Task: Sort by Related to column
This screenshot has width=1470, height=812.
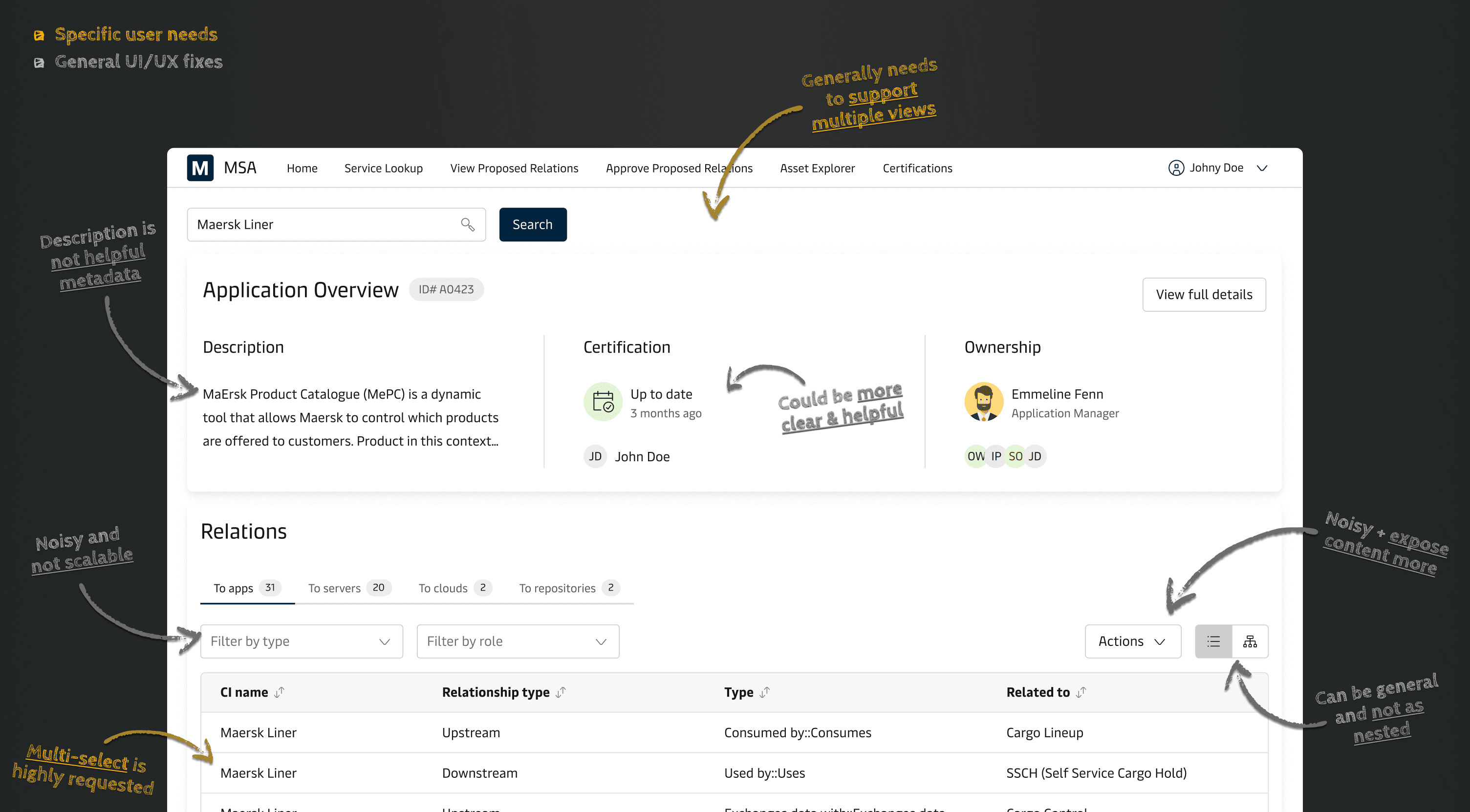Action: point(1081,692)
